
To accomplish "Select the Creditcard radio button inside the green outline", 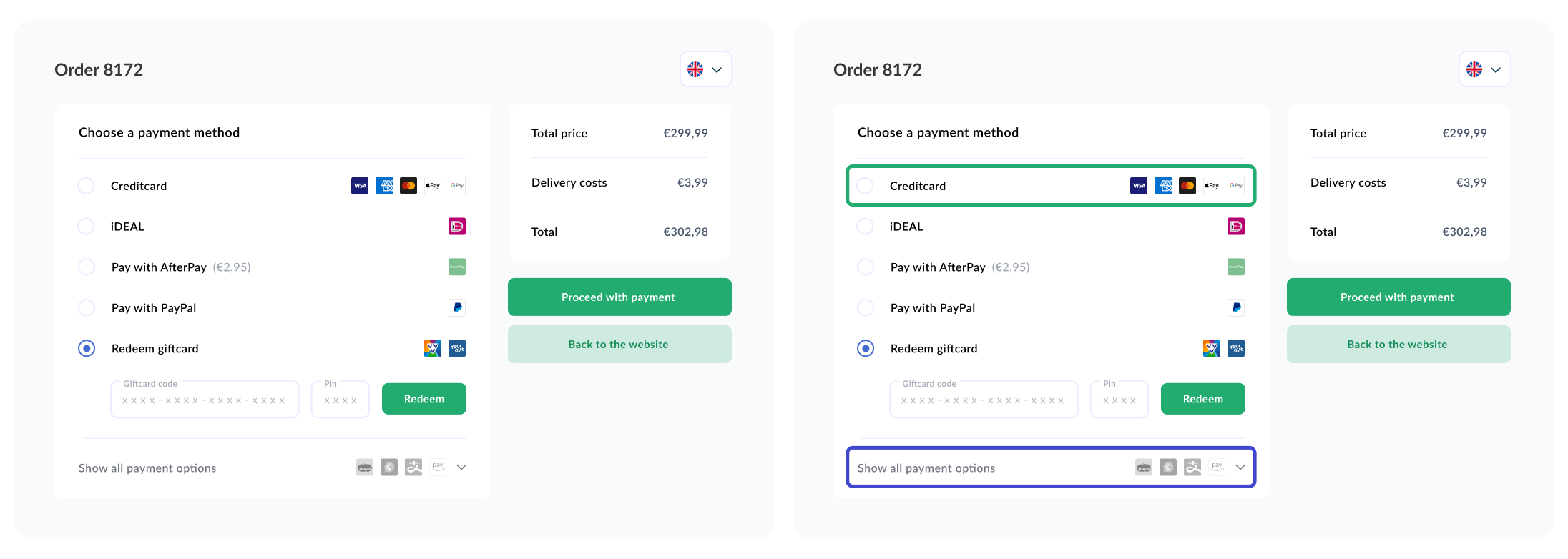I will 865,186.
